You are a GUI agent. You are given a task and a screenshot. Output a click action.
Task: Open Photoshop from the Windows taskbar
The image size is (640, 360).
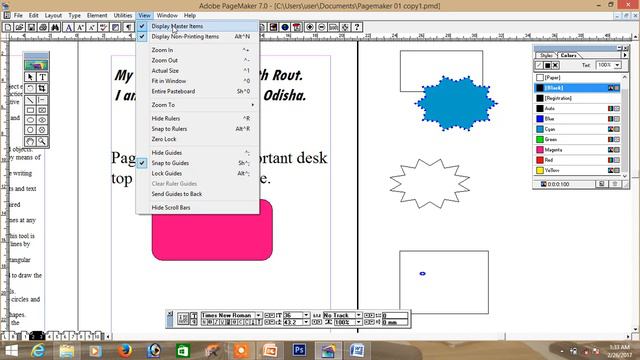point(299,351)
